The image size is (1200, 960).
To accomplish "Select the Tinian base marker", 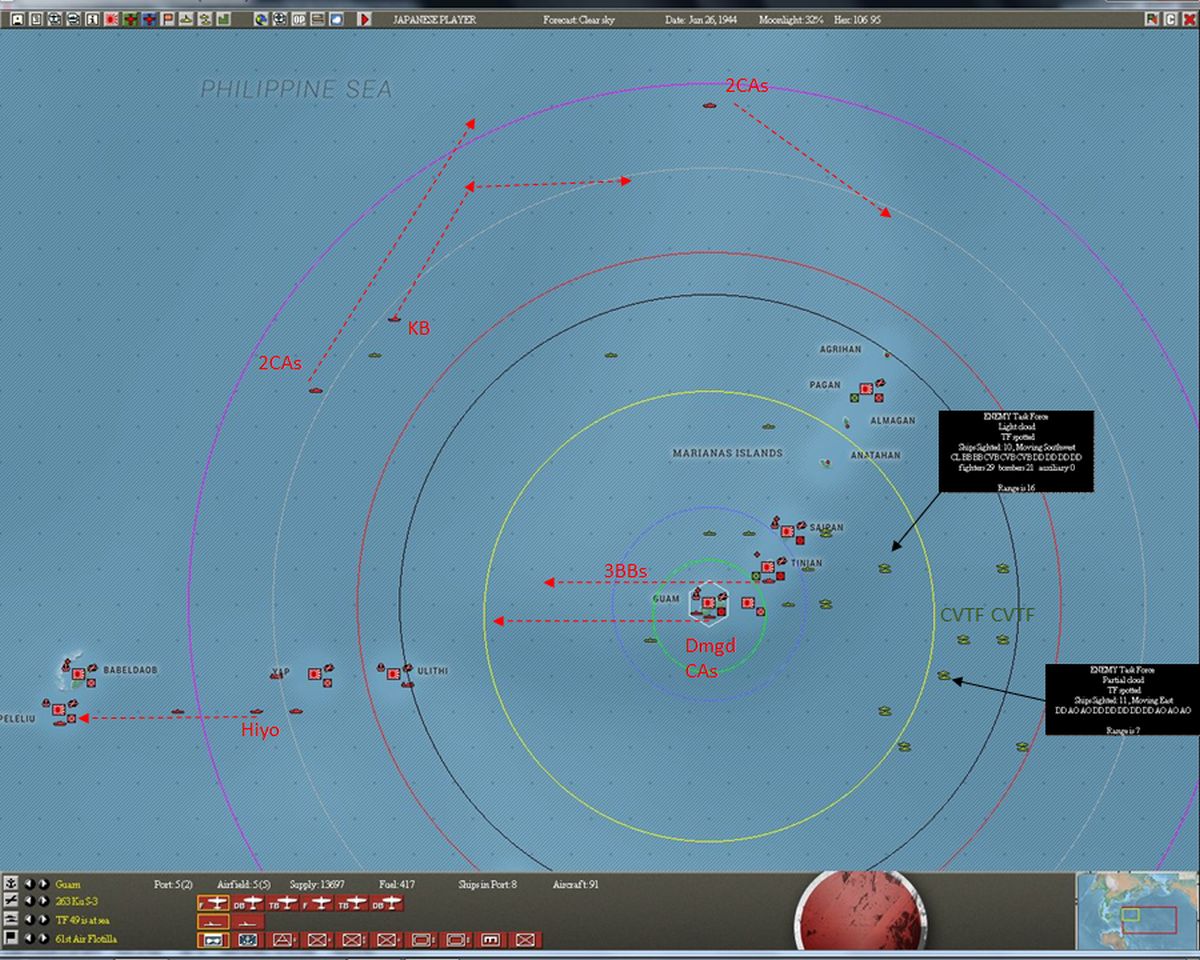I will [x=768, y=567].
